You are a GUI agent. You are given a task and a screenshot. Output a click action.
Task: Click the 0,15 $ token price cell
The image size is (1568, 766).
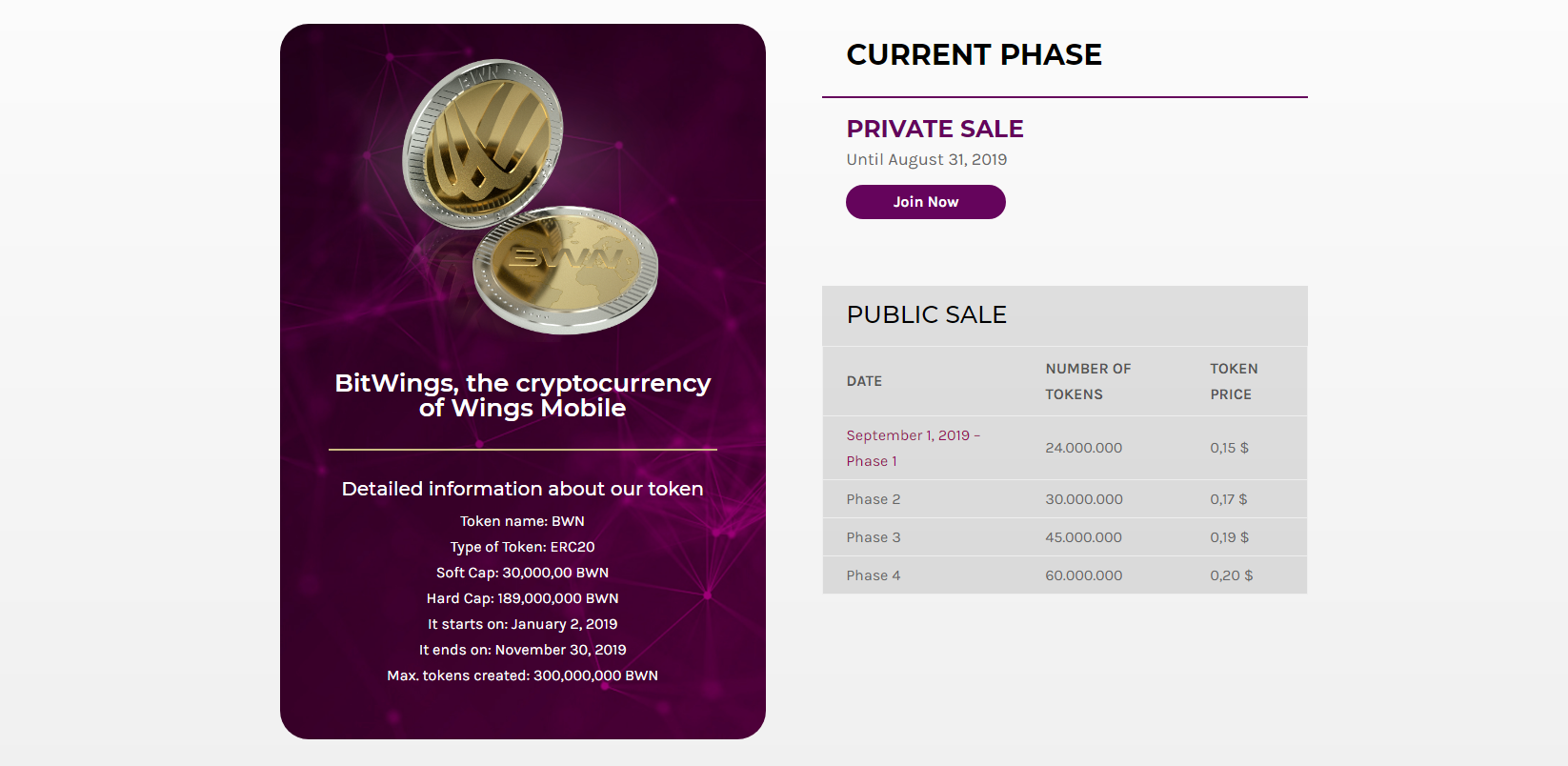(x=1229, y=448)
